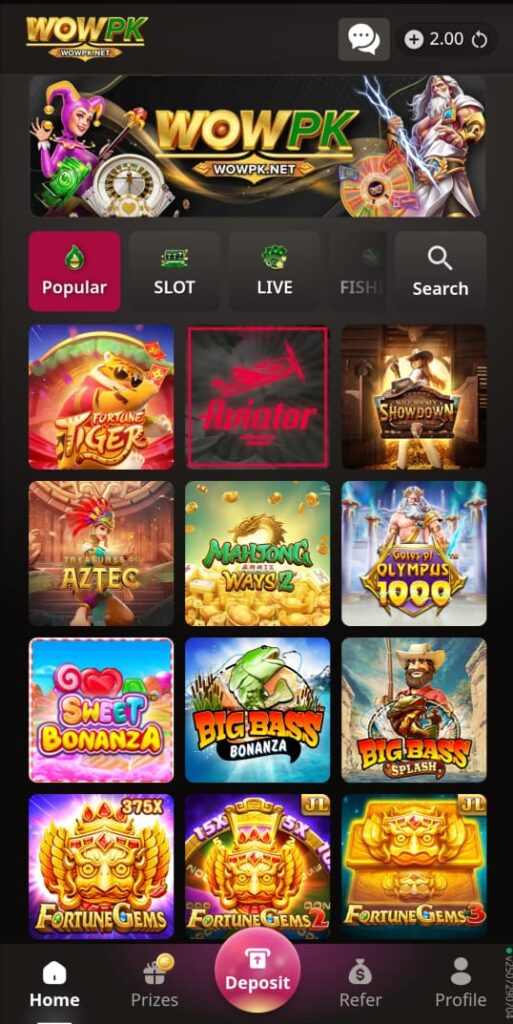
Task: Select the partially hidden FISH category tab
Action: pyautogui.click(x=358, y=271)
